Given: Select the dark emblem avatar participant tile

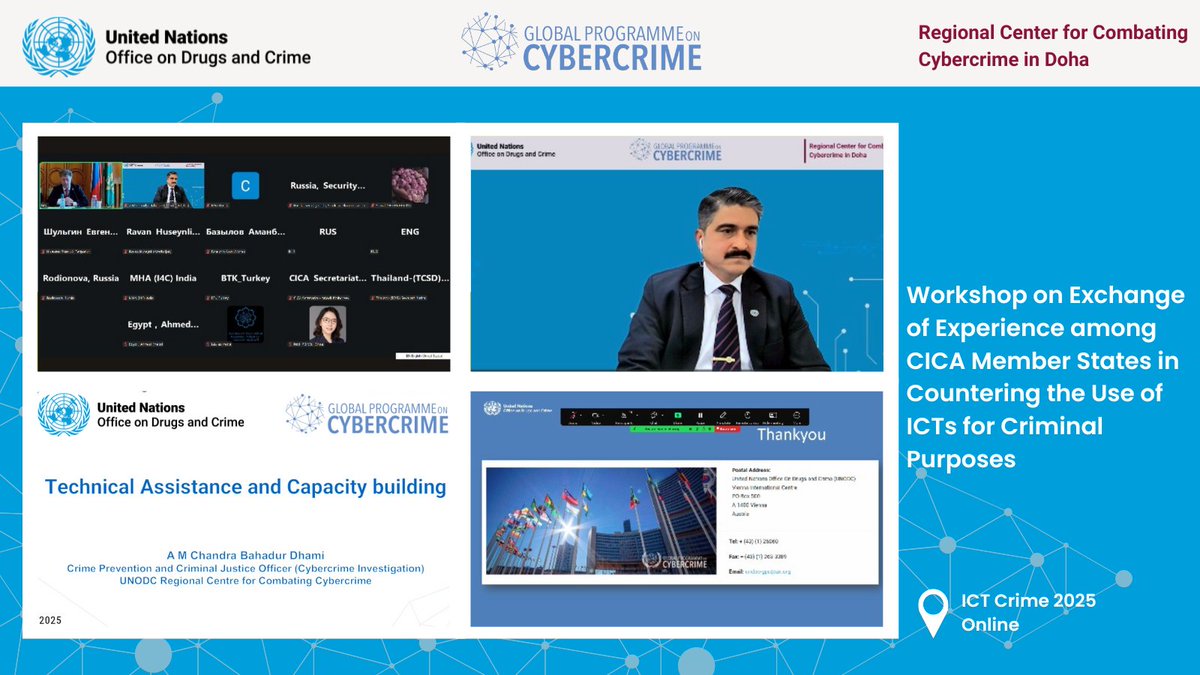Looking at the screenshot, I should pyautogui.click(x=245, y=325).
